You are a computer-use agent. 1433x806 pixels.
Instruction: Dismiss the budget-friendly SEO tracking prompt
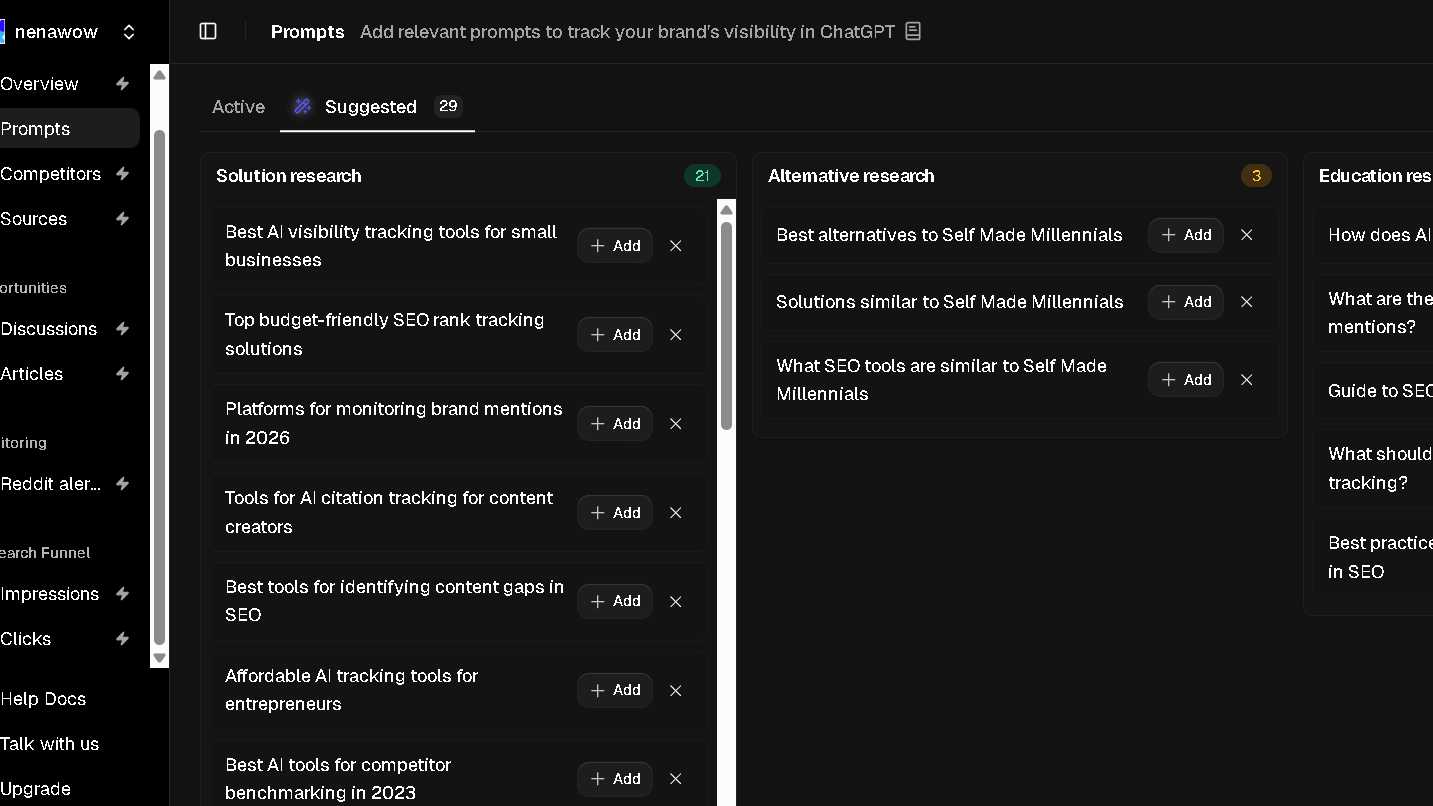click(x=675, y=334)
